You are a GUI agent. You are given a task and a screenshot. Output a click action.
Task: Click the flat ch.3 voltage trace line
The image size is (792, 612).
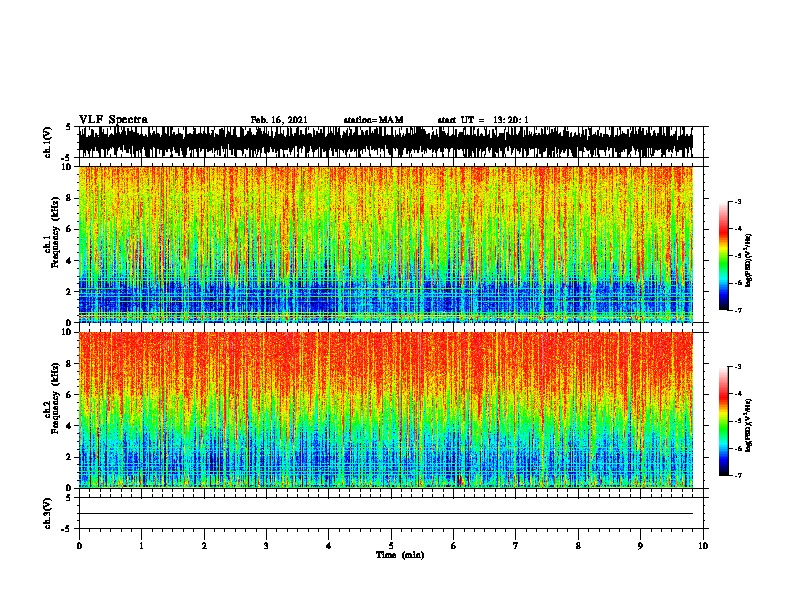tap(386, 514)
